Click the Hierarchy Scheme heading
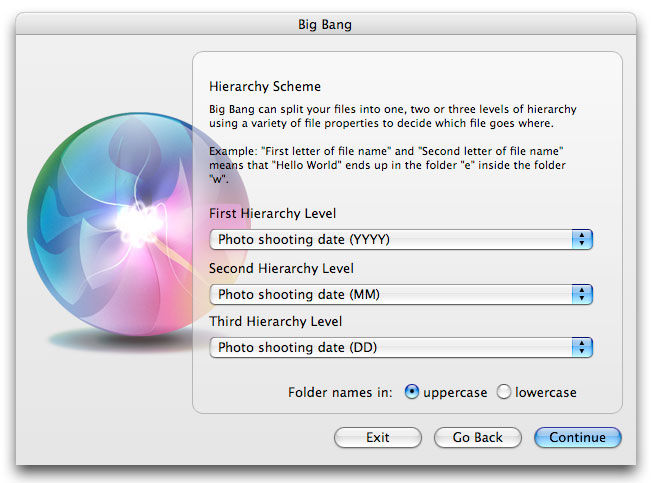This screenshot has height=483, width=652. point(265,86)
